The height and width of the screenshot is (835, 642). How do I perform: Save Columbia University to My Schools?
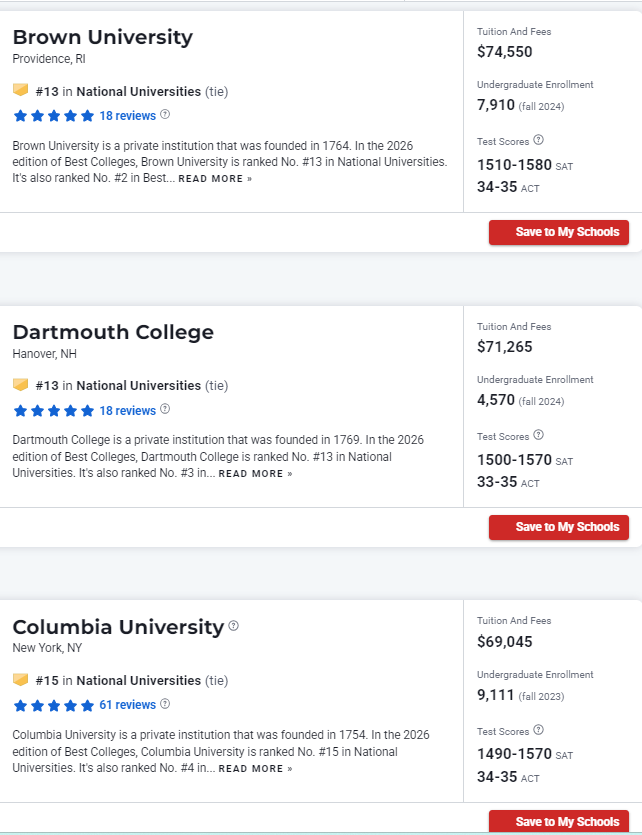coord(558,821)
